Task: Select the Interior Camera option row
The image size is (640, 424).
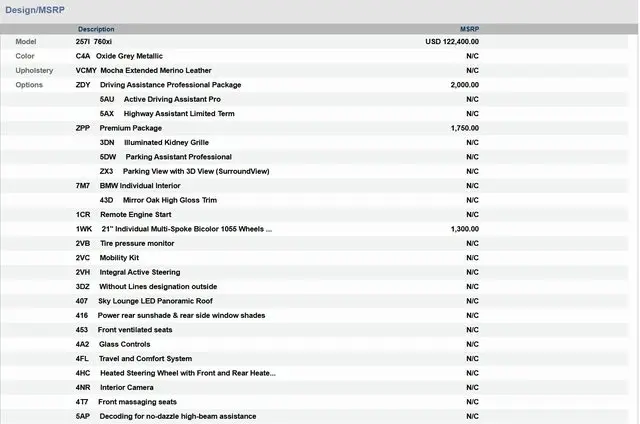Action: point(126,387)
